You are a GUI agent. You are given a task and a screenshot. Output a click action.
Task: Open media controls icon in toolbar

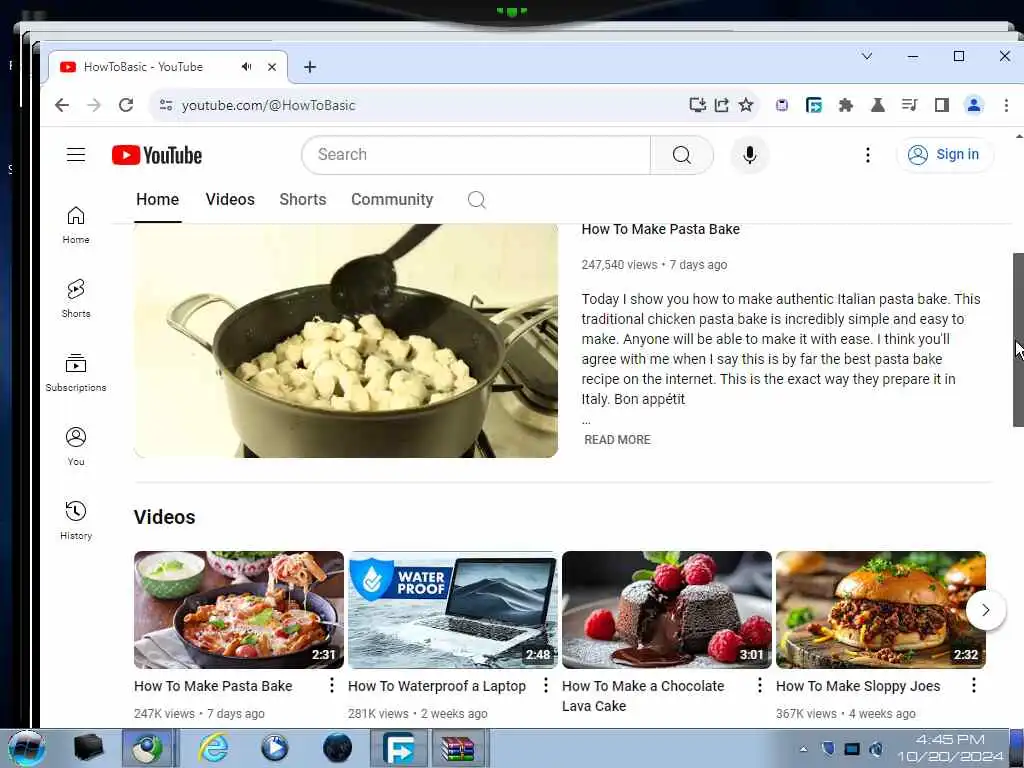pyautogui.click(x=909, y=105)
